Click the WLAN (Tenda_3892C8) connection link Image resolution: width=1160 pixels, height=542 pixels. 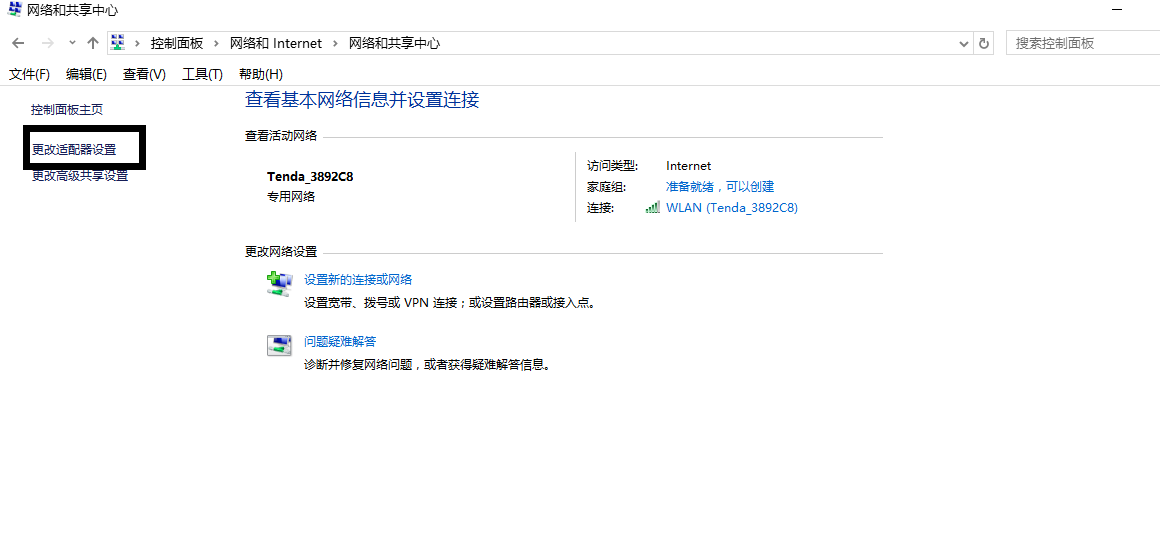[732, 208]
